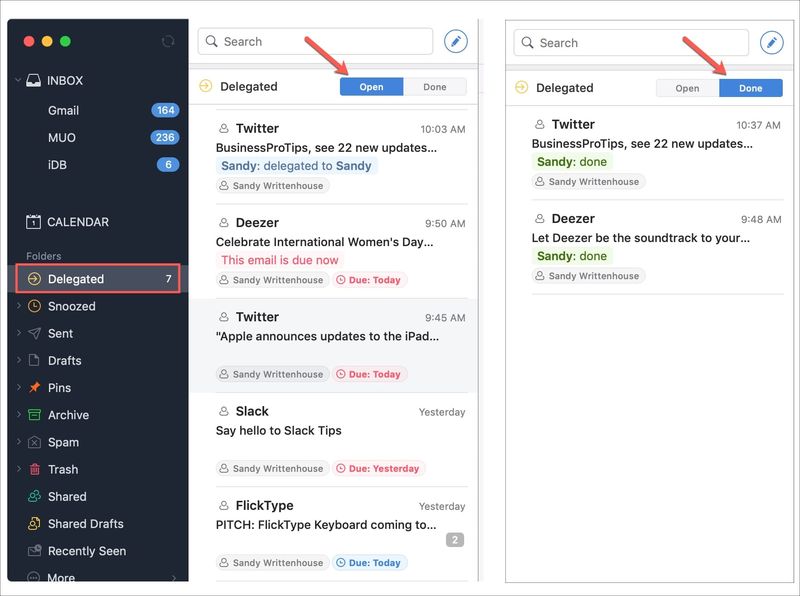Click the Calendar icon in sidebar
The height and width of the screenshot is (596, 800).
pyautogui.click(x=33, y=221)
